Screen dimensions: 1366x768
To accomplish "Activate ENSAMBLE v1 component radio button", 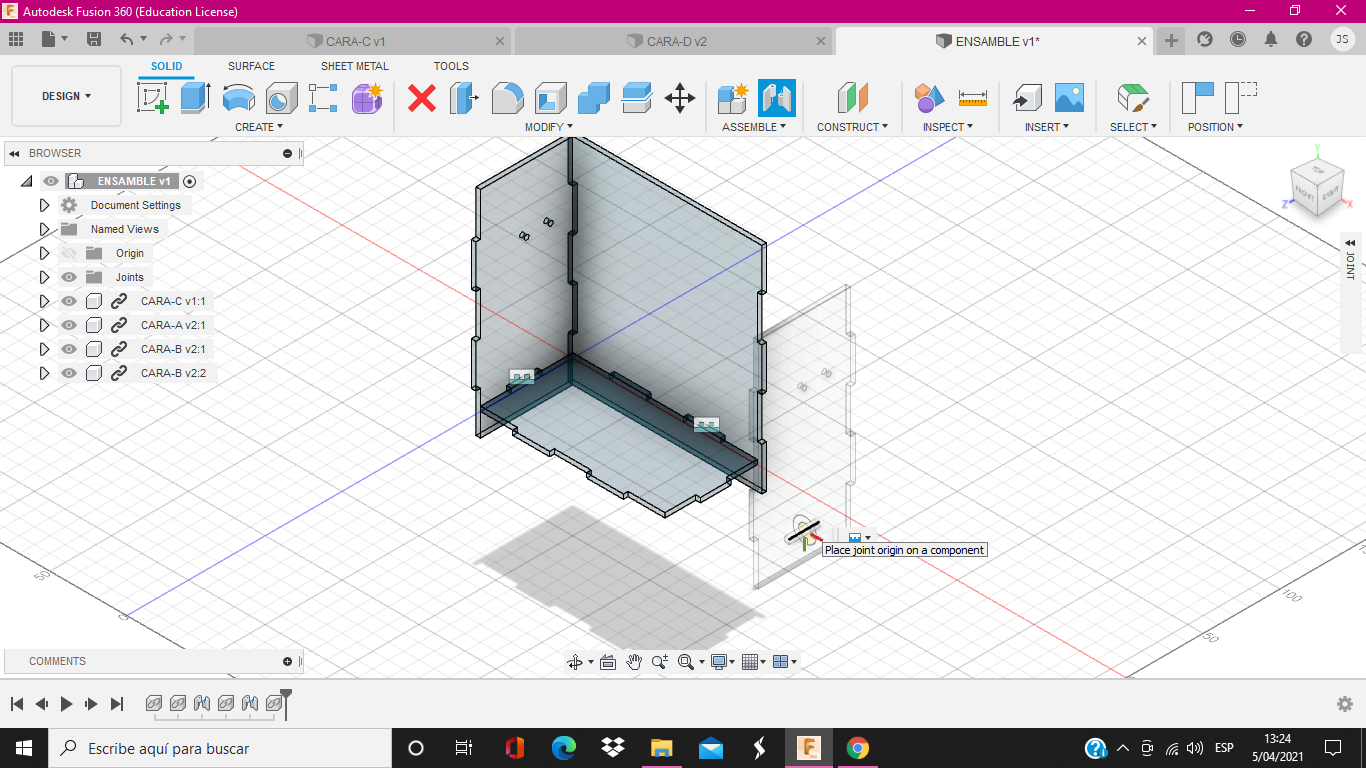I will click(x=190, y=181).
